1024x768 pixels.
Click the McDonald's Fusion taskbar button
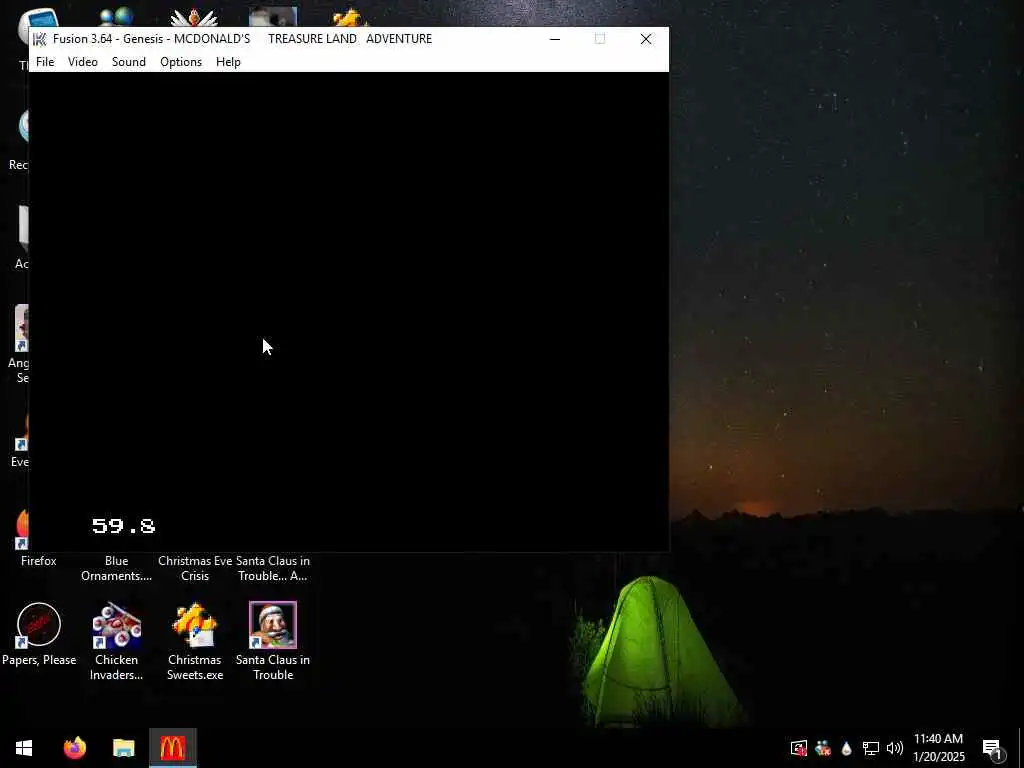coord(172,748)
